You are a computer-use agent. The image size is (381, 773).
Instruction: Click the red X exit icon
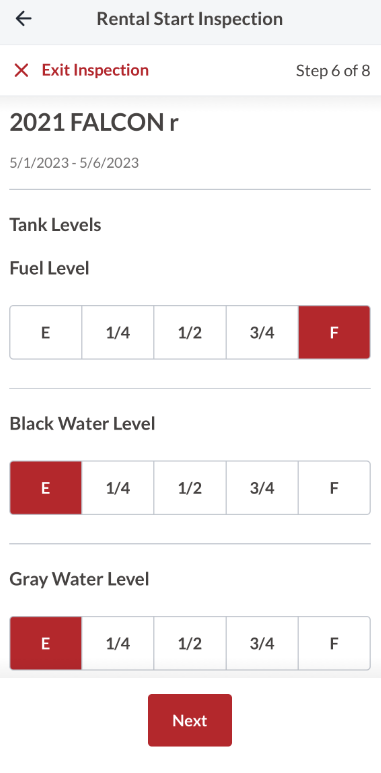[x=21, y=70]
